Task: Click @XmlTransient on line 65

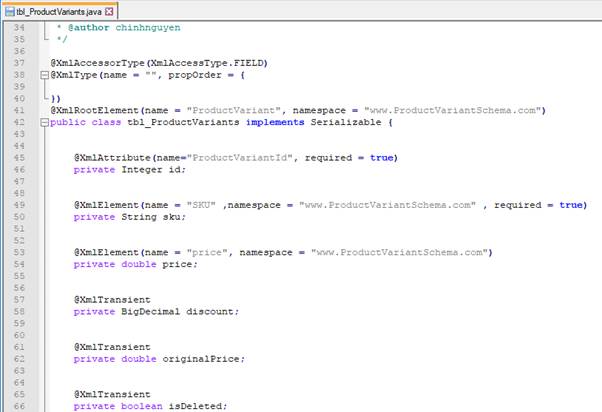Action: [x=112, y=394]
